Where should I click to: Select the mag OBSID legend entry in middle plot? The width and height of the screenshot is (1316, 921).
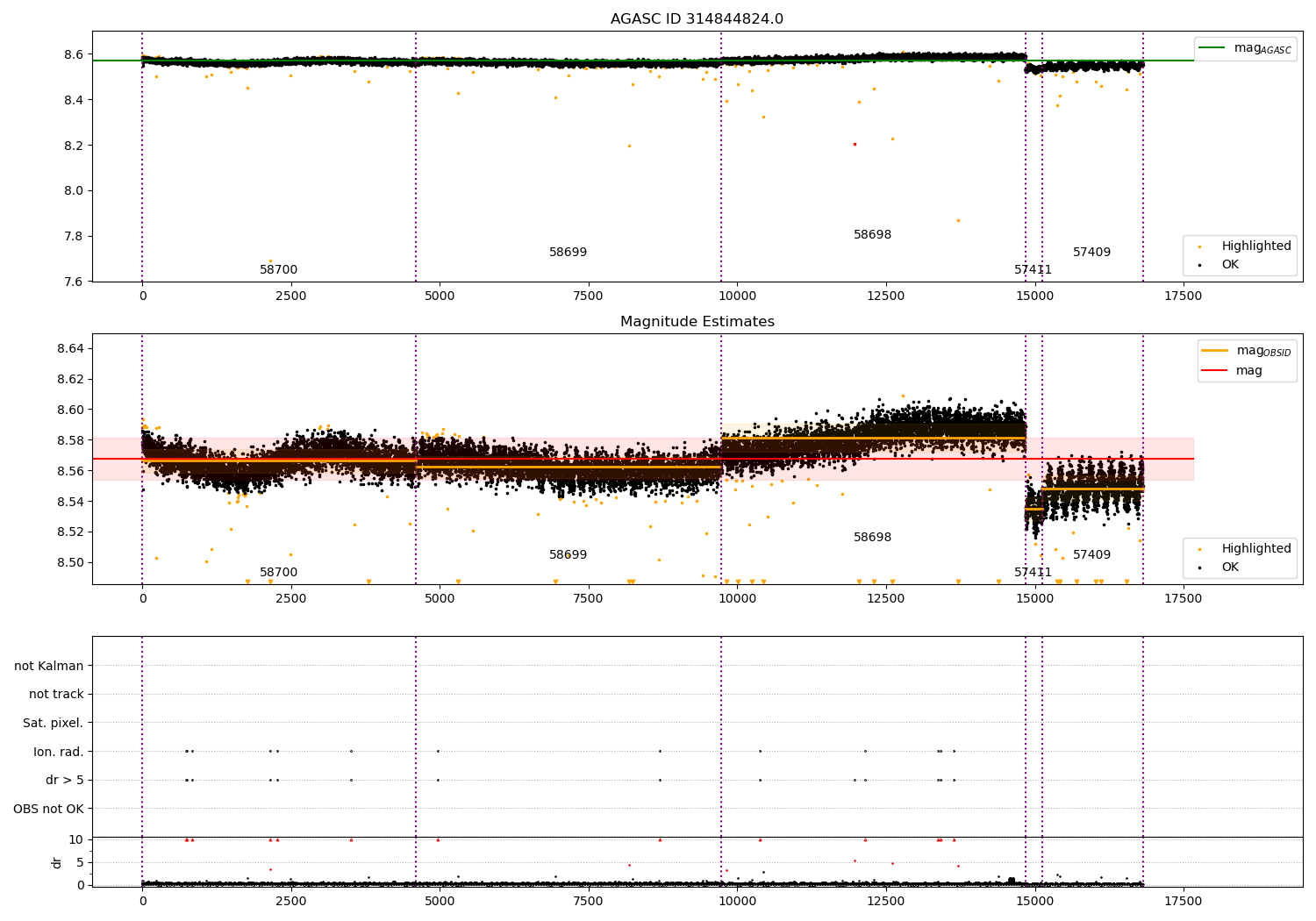pyautogui.click(x=1246, y=351)
